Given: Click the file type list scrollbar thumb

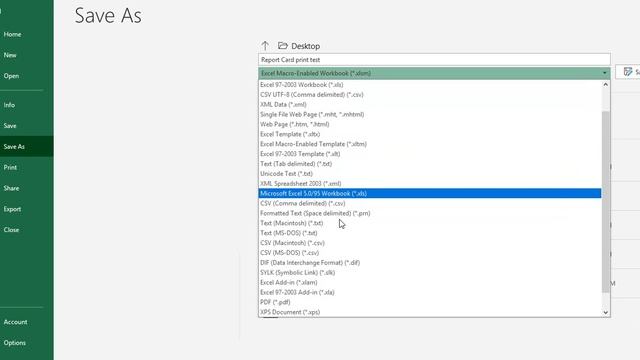Looking at the screenshot, I should click(x=606, y=202).
